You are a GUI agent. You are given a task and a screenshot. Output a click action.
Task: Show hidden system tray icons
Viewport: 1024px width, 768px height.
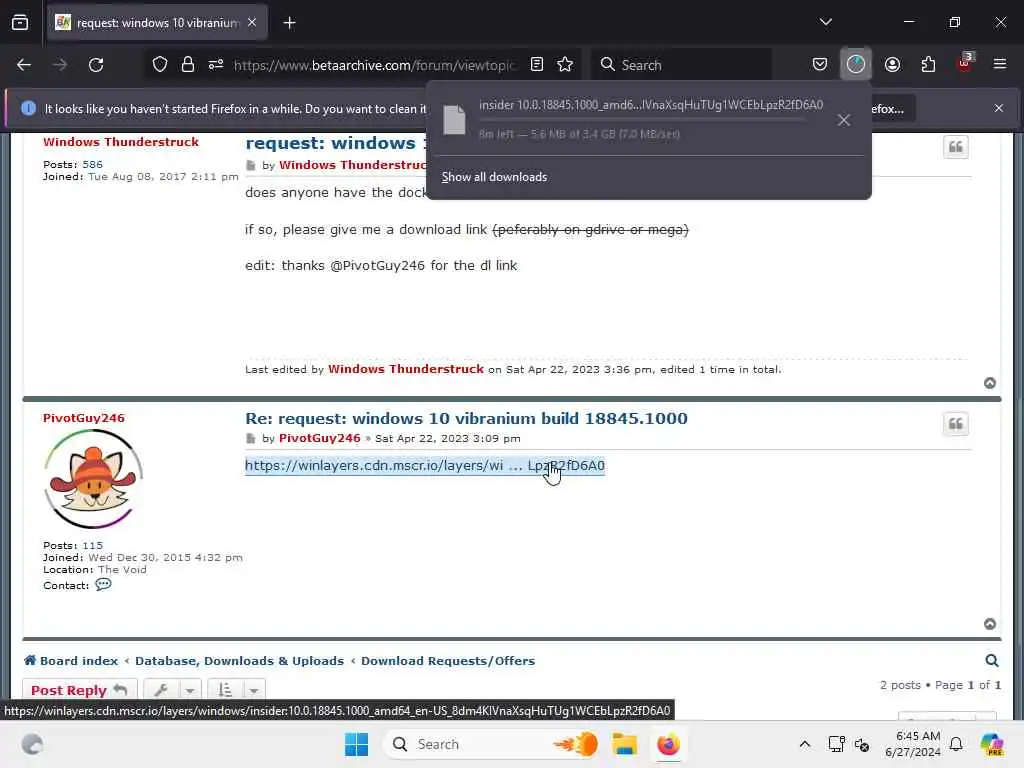[x=805, y=744]
